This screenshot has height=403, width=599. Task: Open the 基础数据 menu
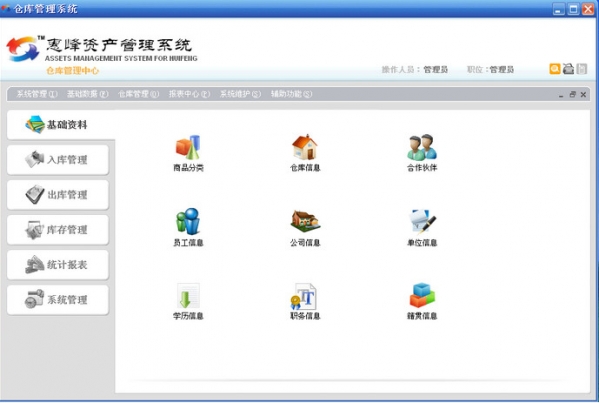pyautogui.click(x=87, y=94)
